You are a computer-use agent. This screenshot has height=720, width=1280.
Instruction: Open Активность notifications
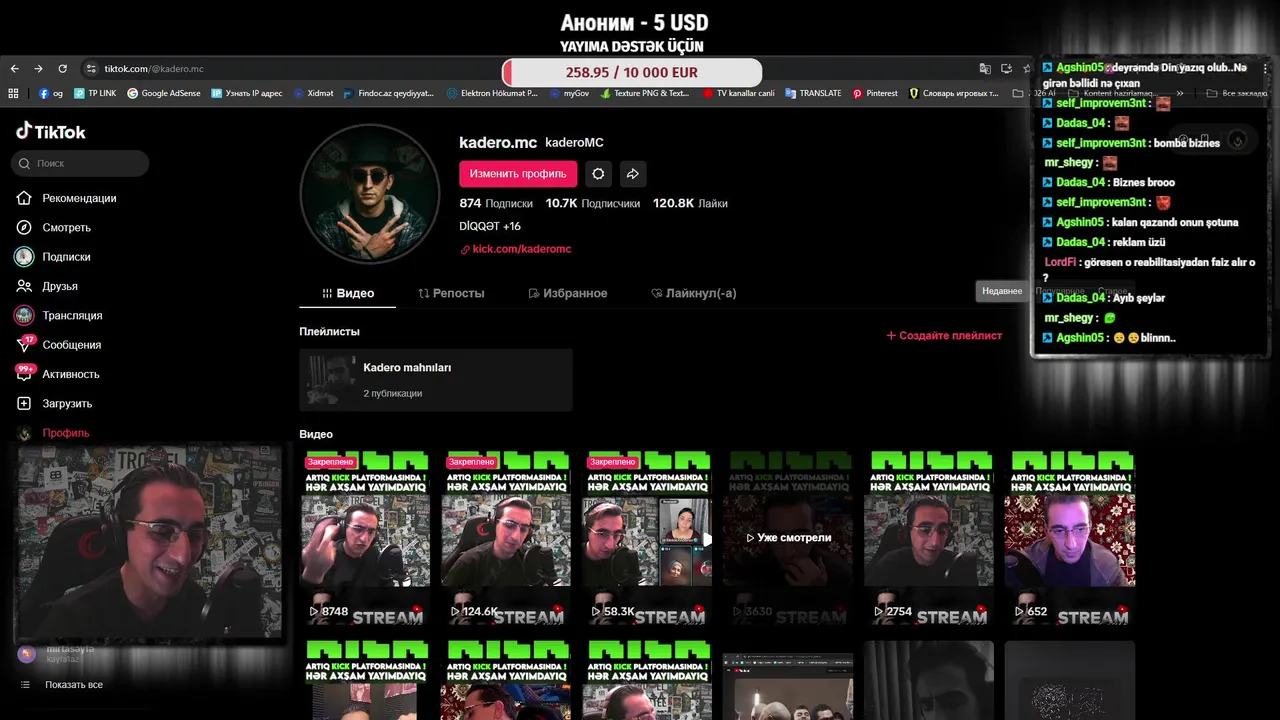pyautogui.click(x=57, y=374)
